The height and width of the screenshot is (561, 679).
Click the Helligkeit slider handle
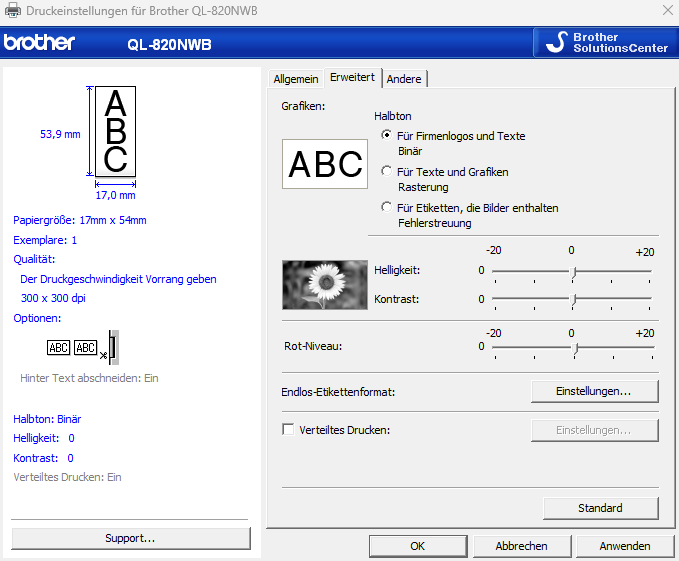573,271
